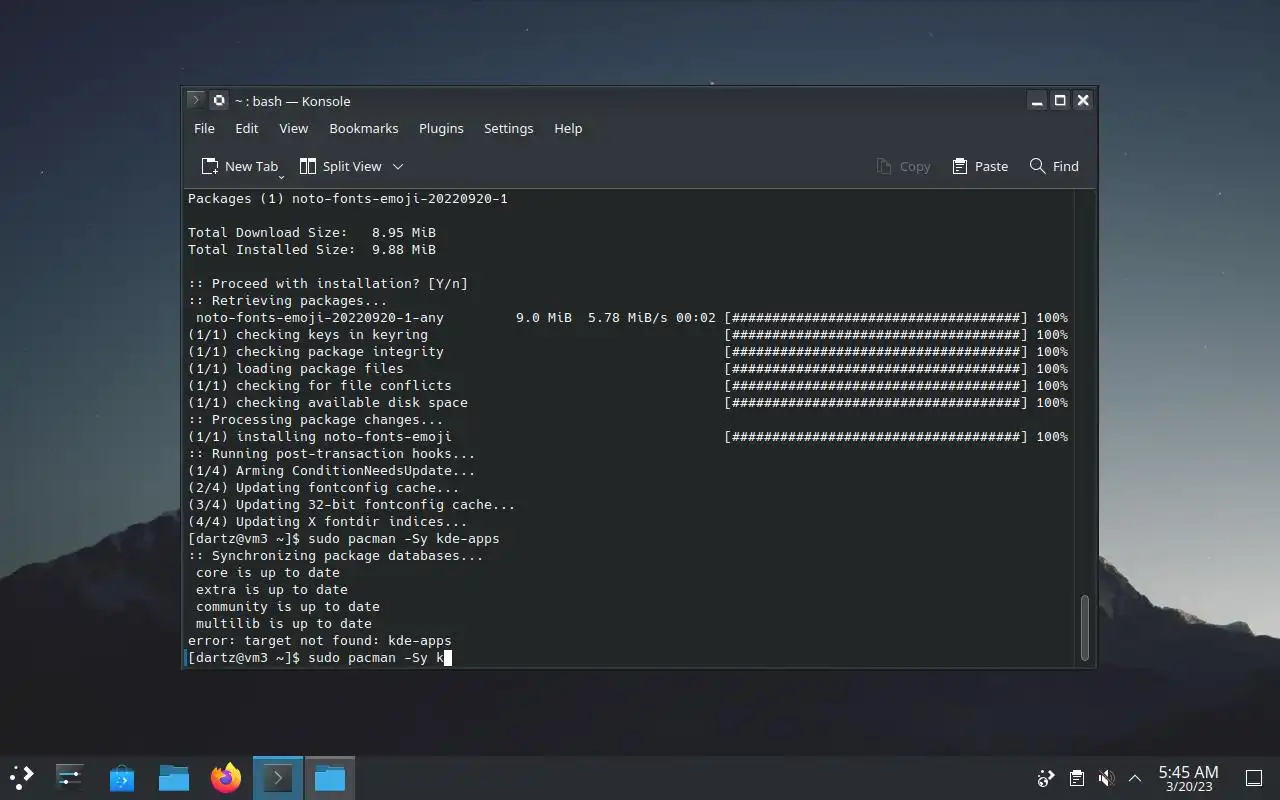Click 'error: target not found: kde-apps' line
Screen dimensions: 1280x800
click(320, 640)
